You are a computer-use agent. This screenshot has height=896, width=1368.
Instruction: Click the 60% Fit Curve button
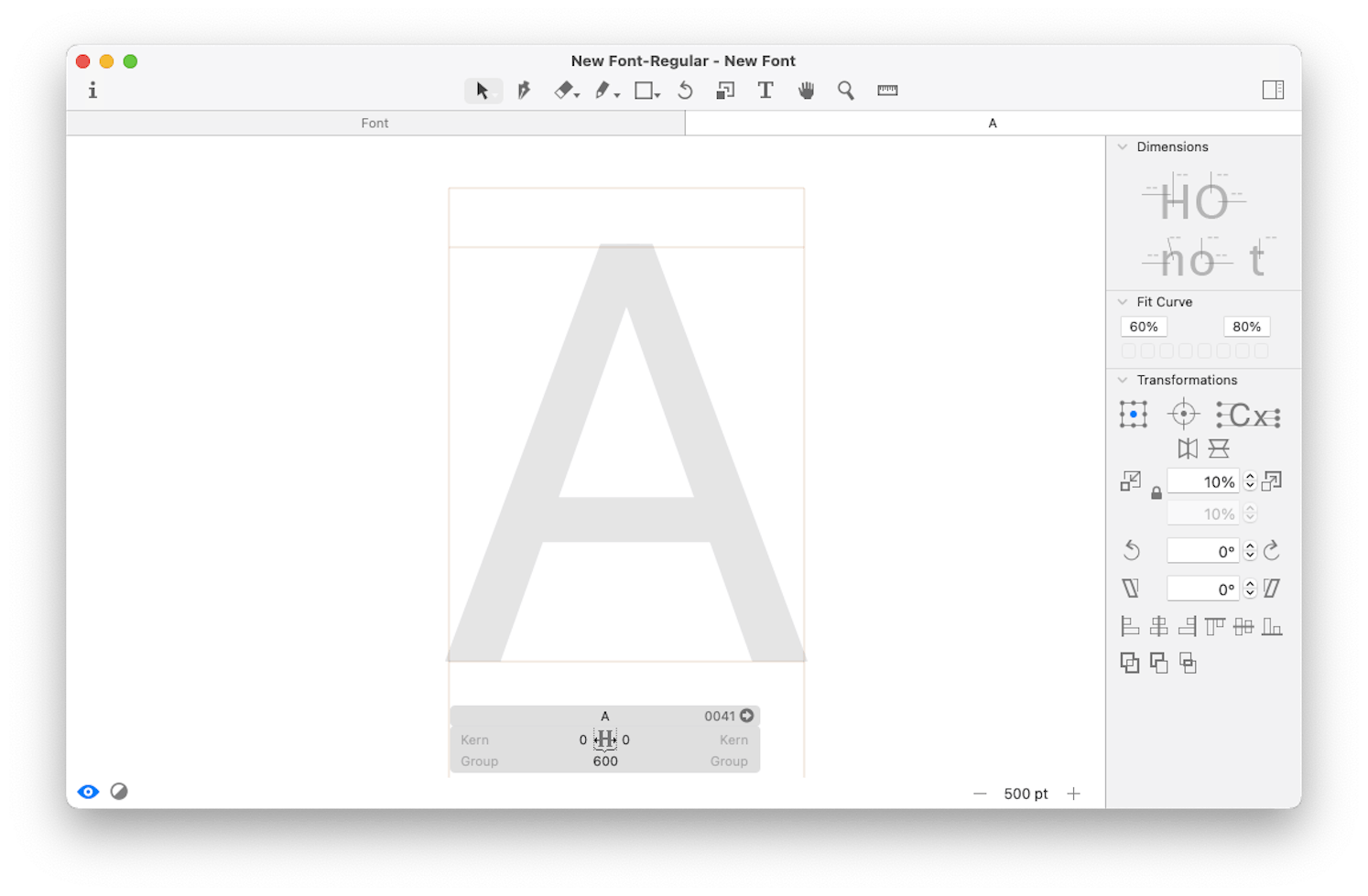(1143, 326)
